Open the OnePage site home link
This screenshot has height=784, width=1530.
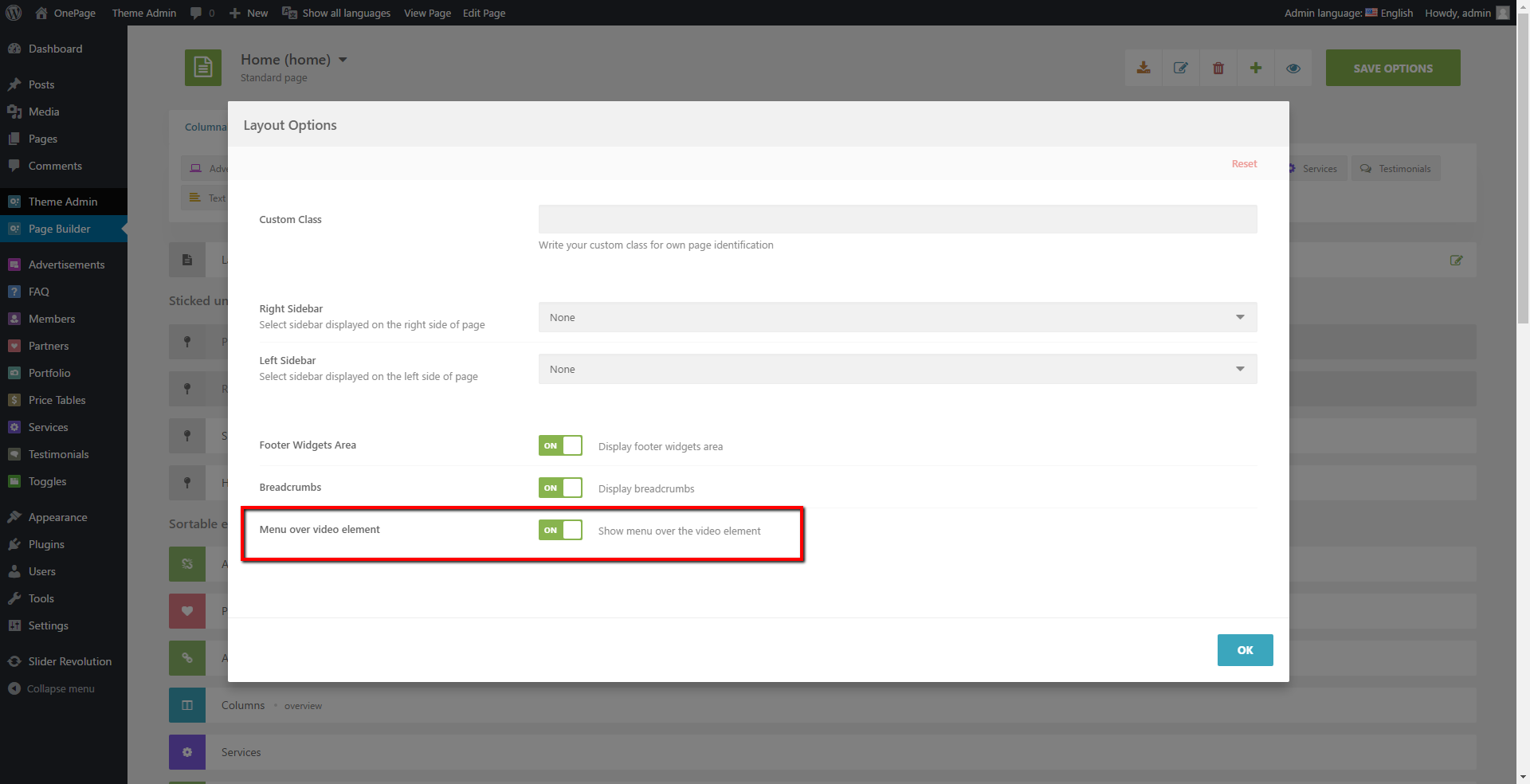65,13
